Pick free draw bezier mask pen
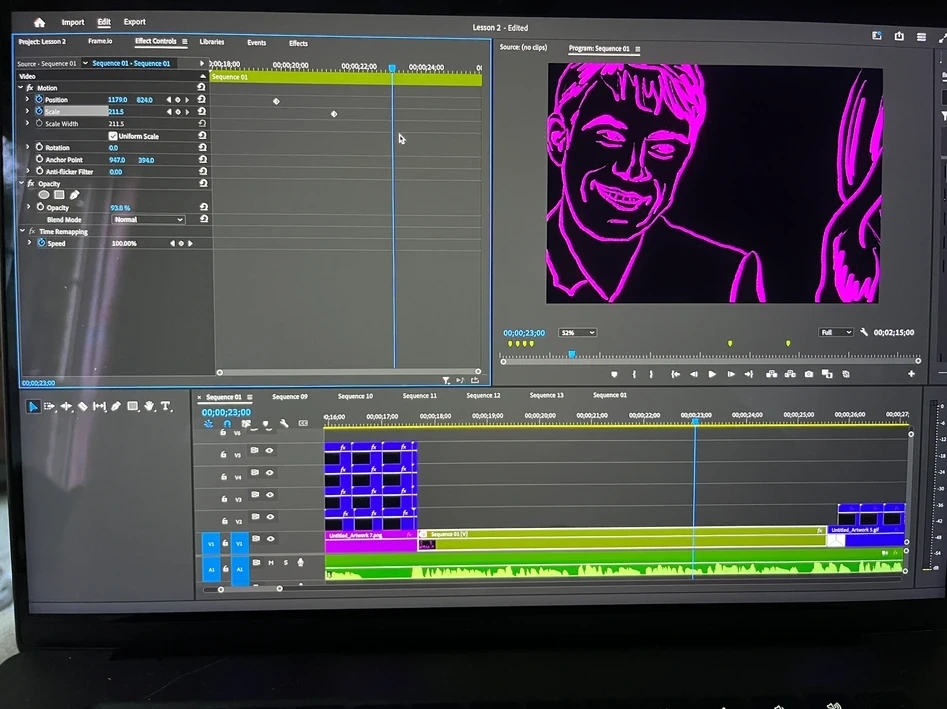 [74, 195]
